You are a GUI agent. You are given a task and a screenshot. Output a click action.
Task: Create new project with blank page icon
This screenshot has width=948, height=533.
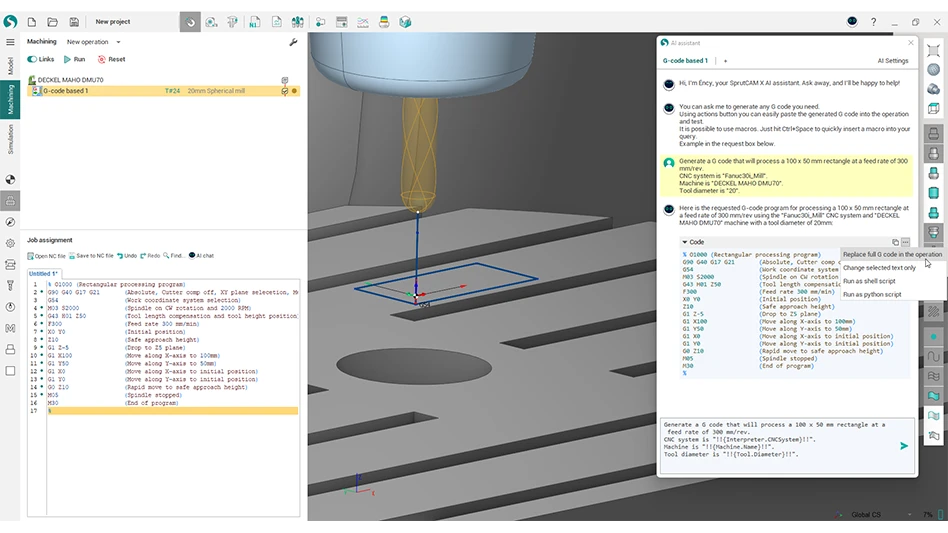click(x=32, y=21)
